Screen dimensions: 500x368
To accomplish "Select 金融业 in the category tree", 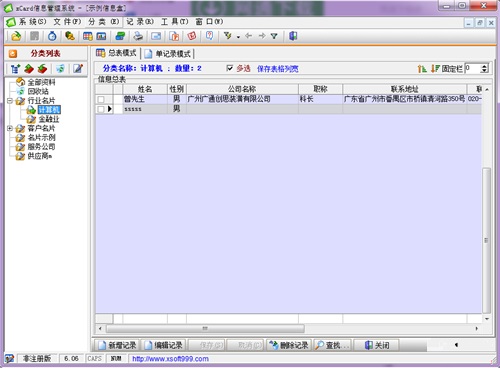I will tap(49, 119).
